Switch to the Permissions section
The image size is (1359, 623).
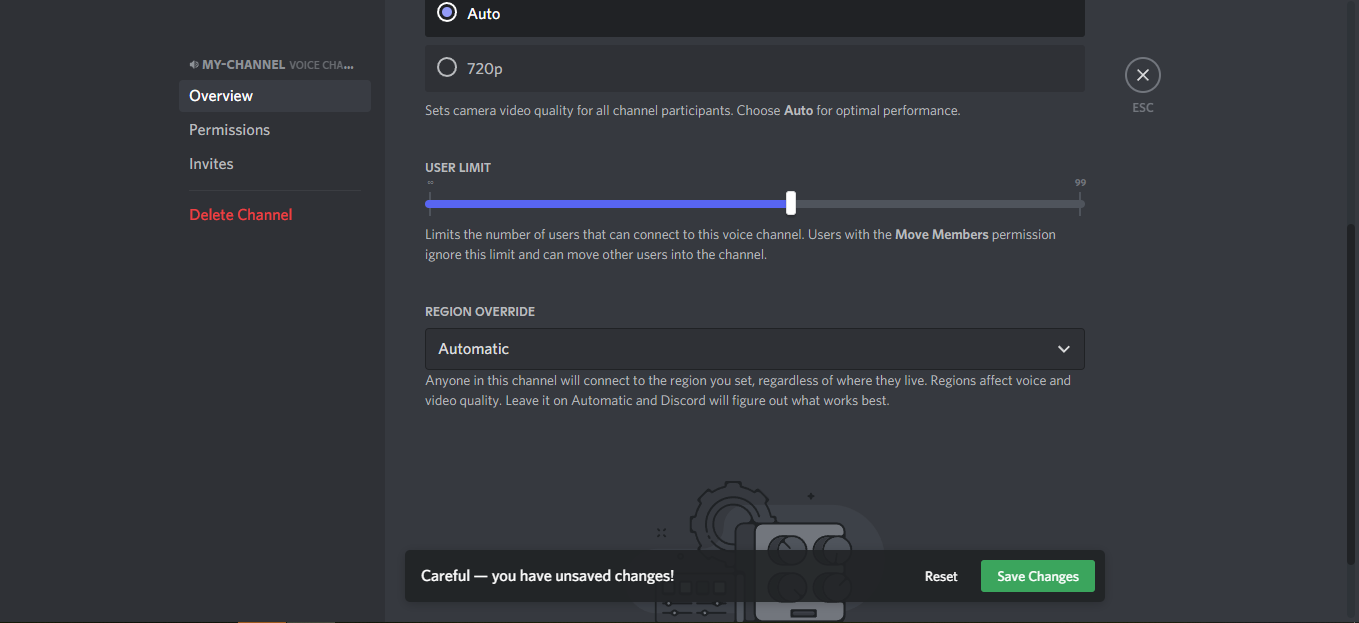230,130
